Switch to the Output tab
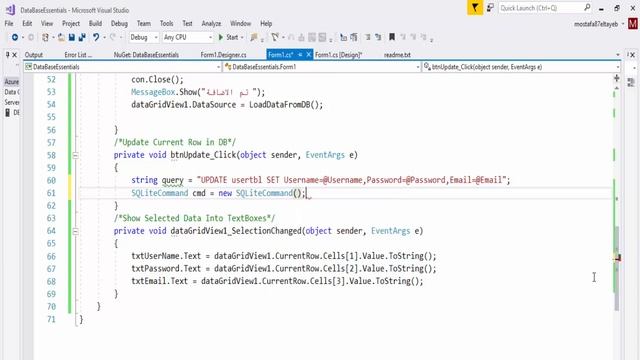 tap(33, 55)
